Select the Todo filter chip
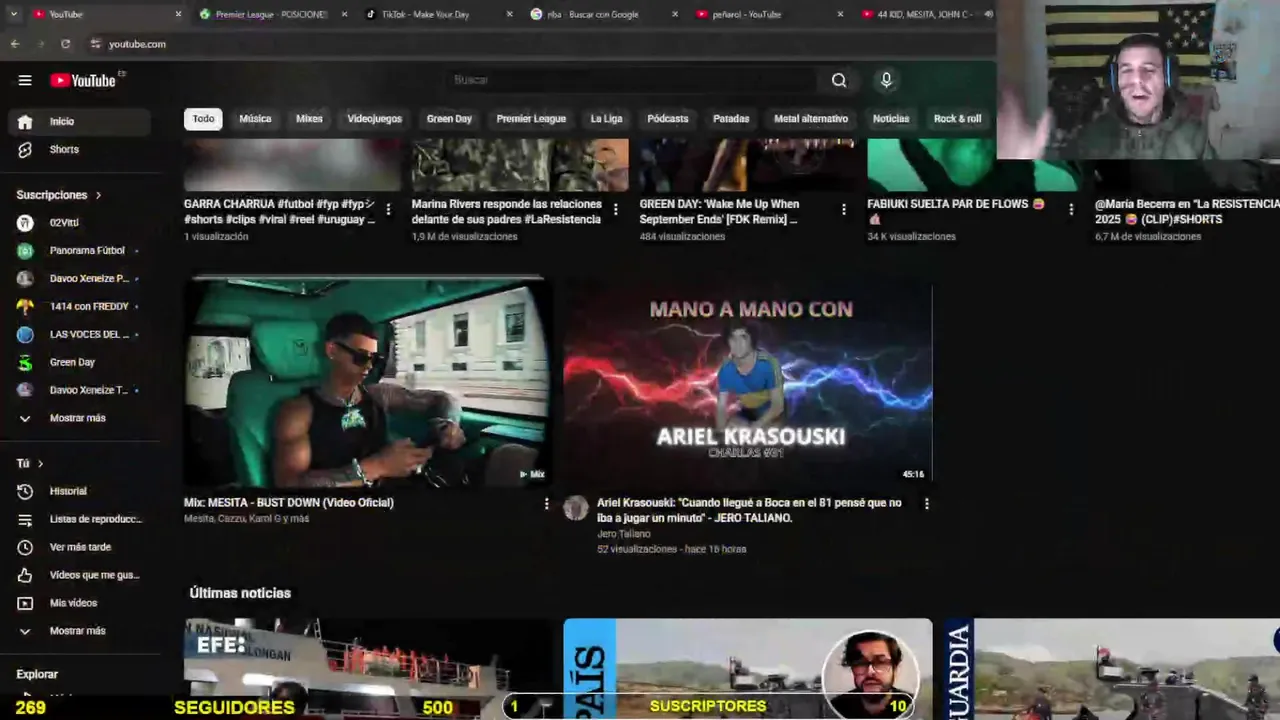The image size is (1280, 720). (203, 119)
